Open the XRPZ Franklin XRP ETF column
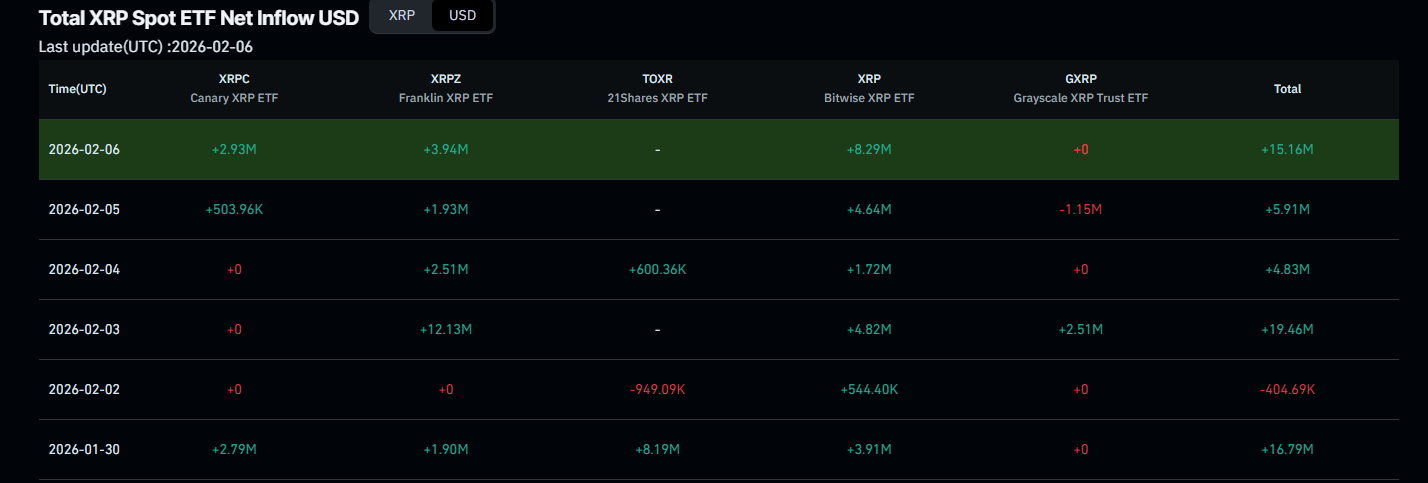This screenshot has height=483, width=1428. tap(446, 88)
